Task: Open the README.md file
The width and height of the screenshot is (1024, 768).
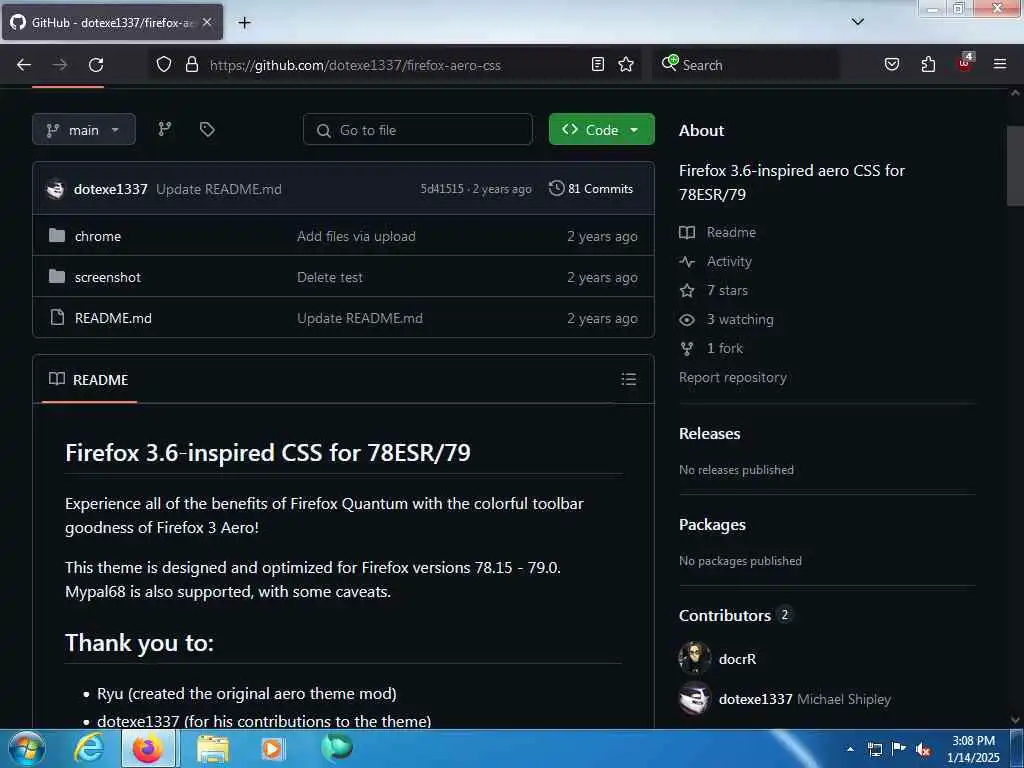Action: tap(113, 318)
